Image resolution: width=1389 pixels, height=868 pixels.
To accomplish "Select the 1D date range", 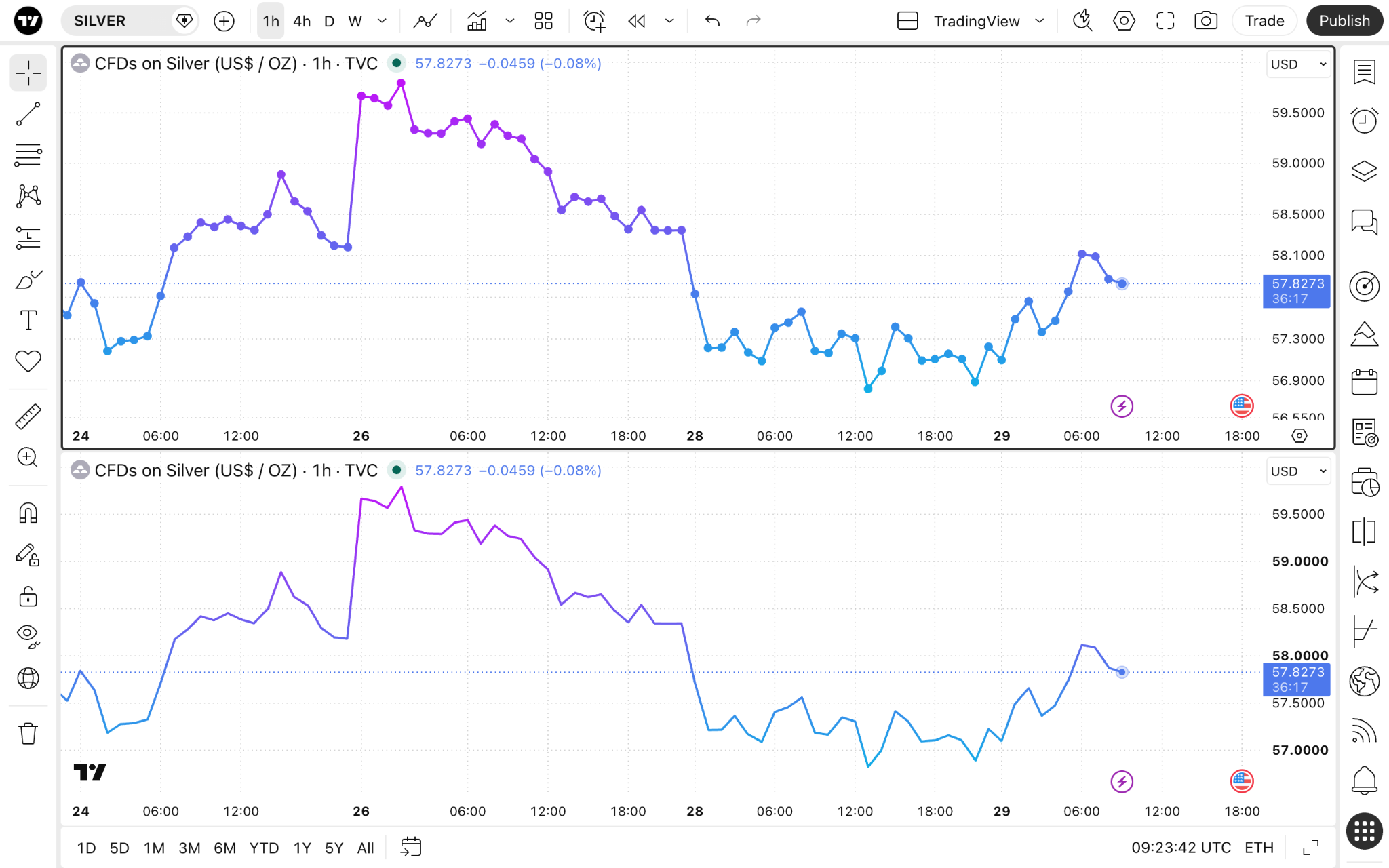I will coord(86,848).
